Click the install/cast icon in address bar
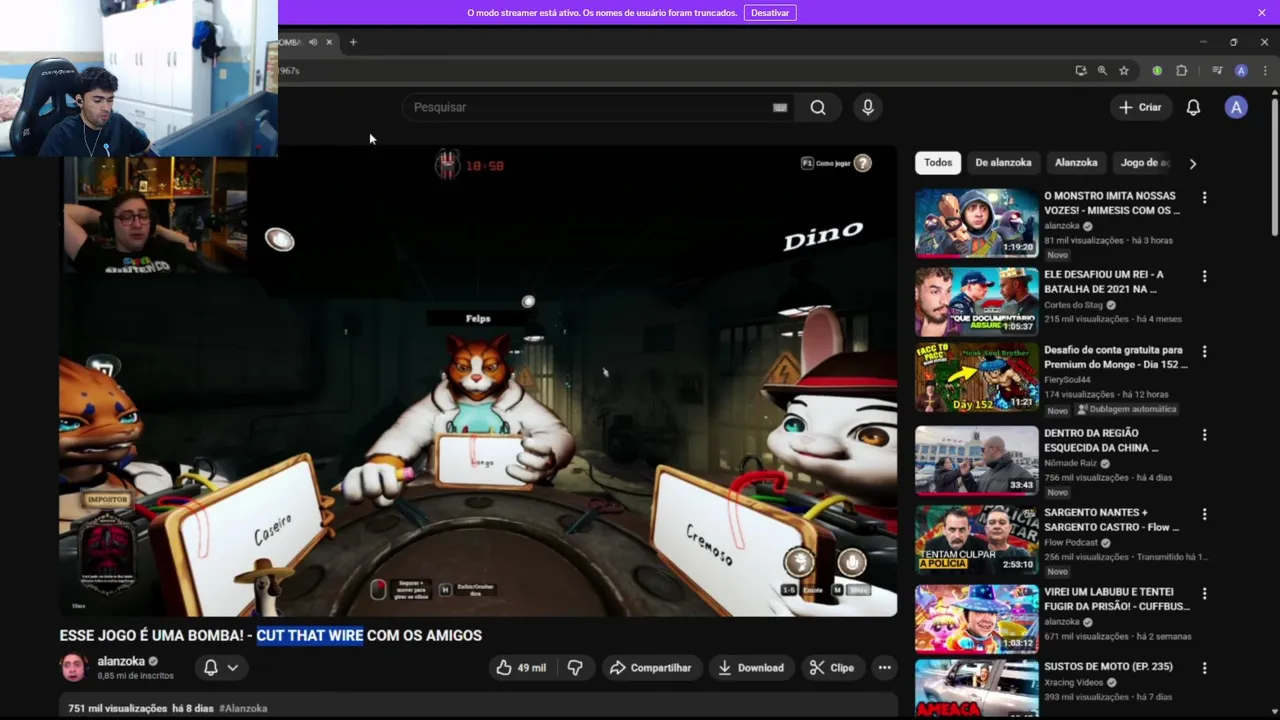This screenshot has height=720, width=1280. coord(1081,71)
